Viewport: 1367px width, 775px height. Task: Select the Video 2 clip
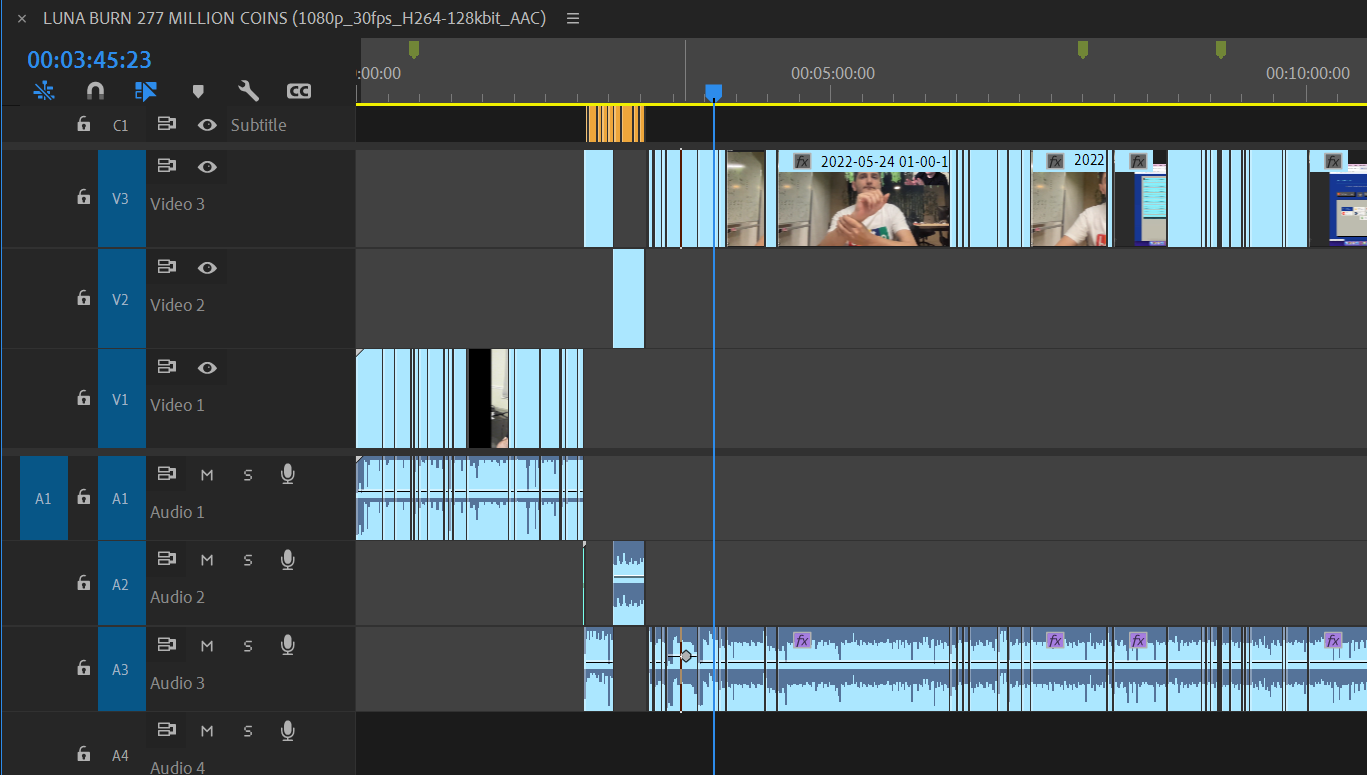(629, 298)
